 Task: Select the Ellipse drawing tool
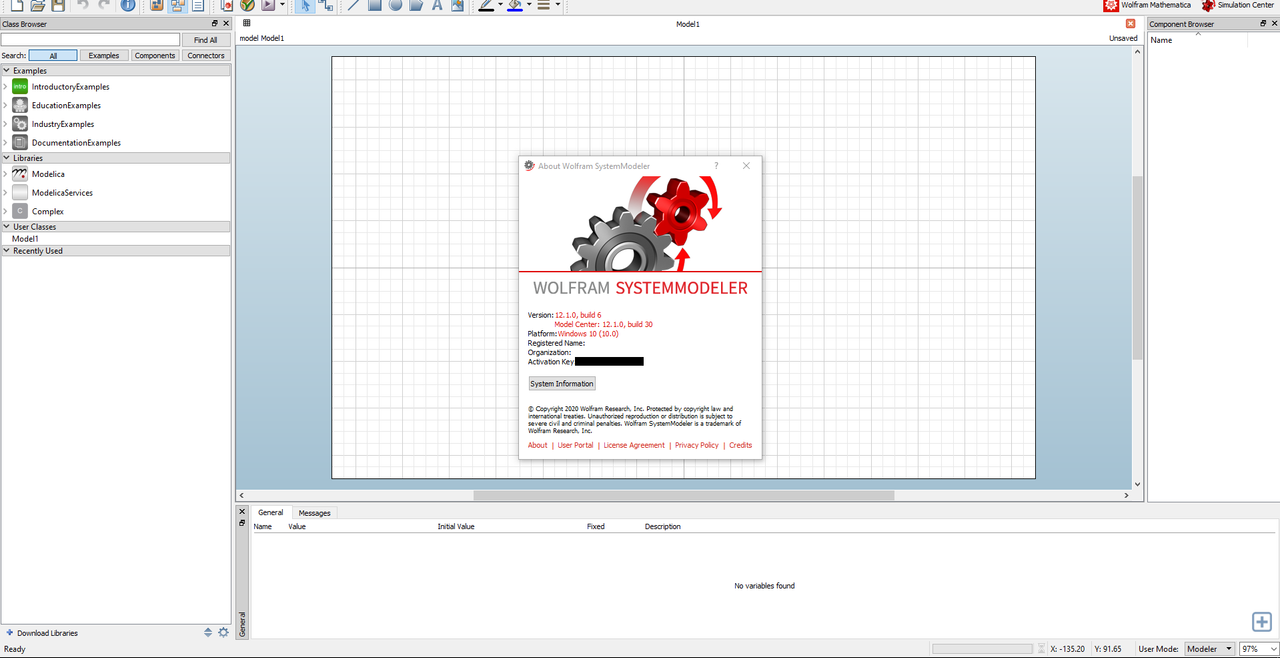pyautogui.click(x=395, y=5)
